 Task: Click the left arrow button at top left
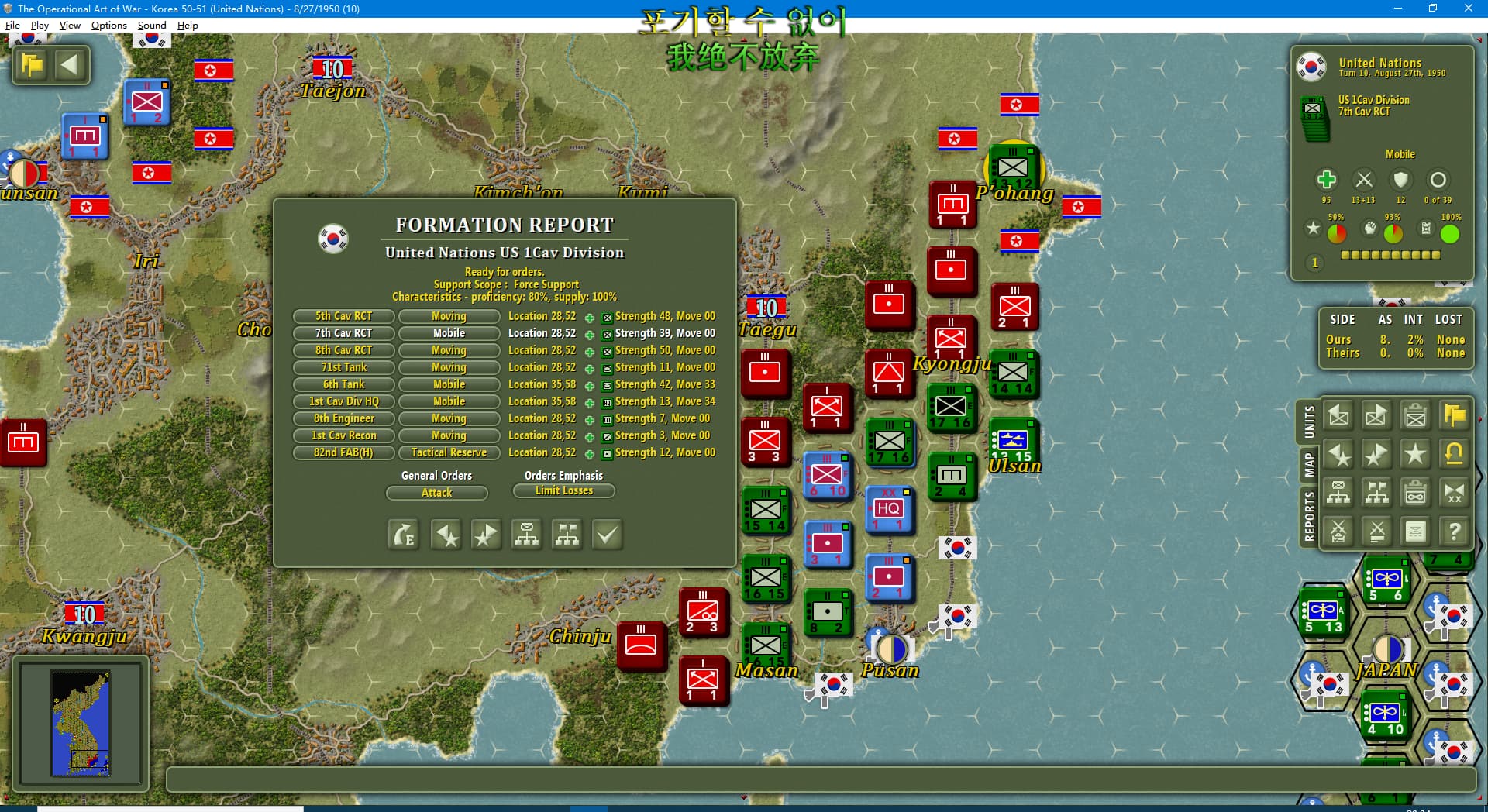(x=70, y=65)
